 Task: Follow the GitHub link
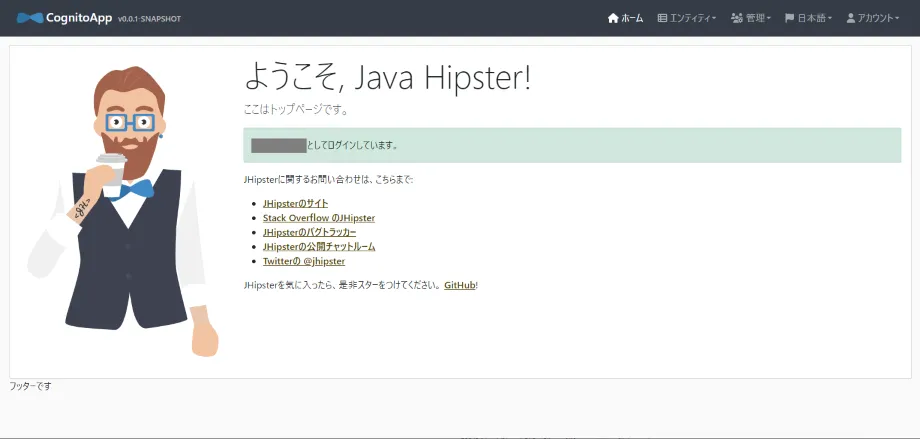pos(459,286)
